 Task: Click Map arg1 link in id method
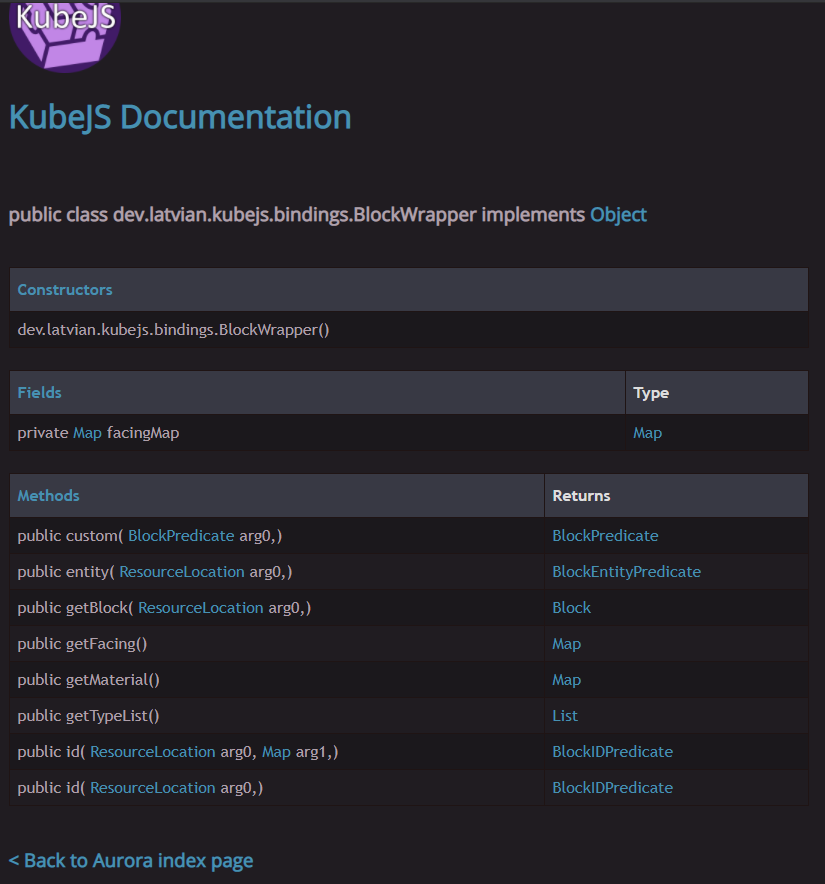(x=276, y=752)
